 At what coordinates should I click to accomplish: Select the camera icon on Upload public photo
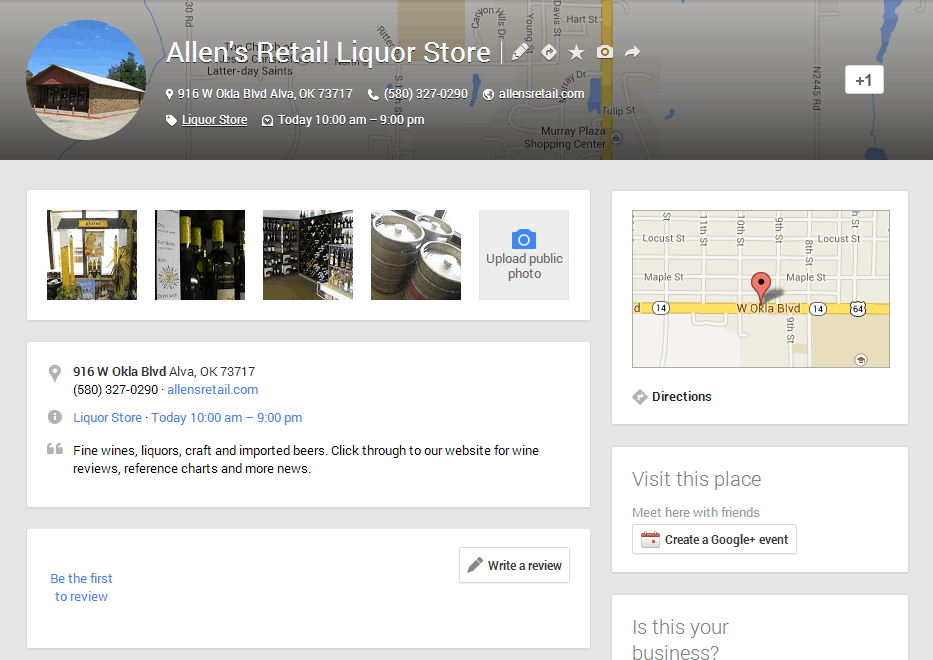pyautogui.click(x=523, y=238)
